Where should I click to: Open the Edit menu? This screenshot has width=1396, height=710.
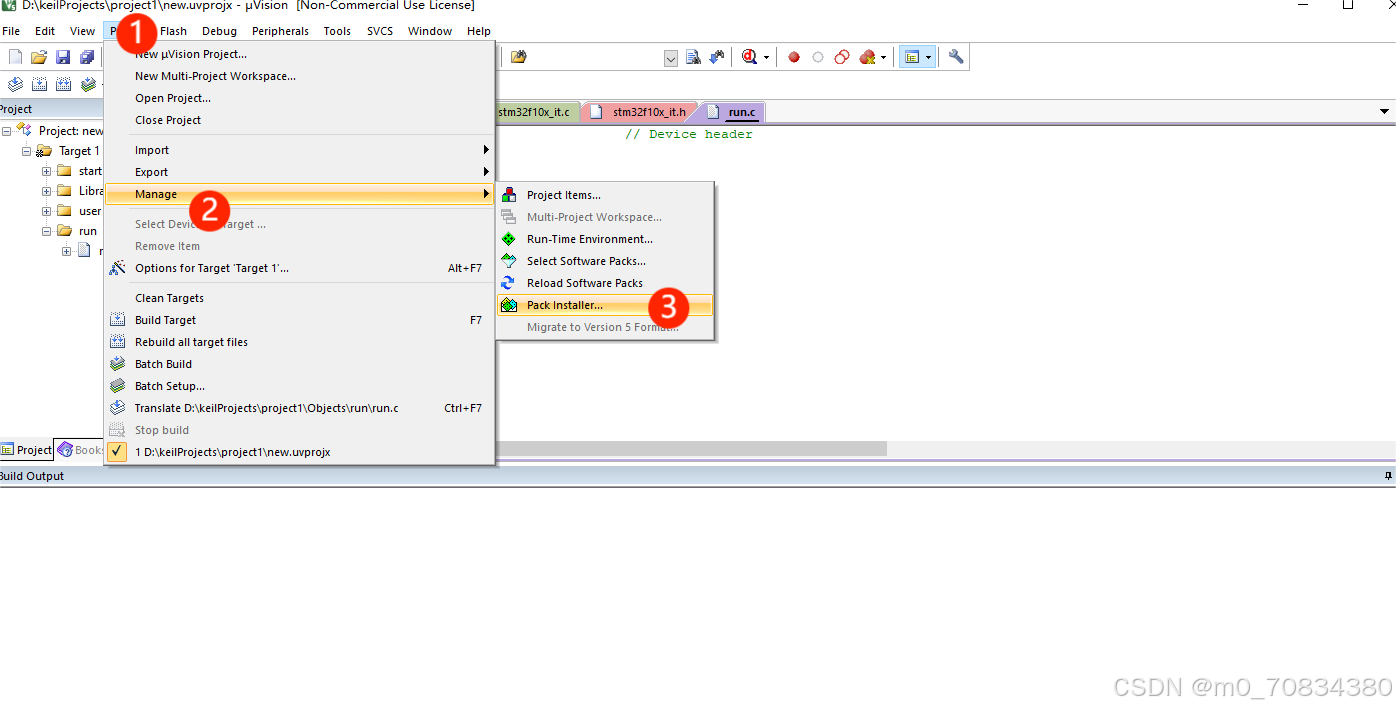coord(45,31)
